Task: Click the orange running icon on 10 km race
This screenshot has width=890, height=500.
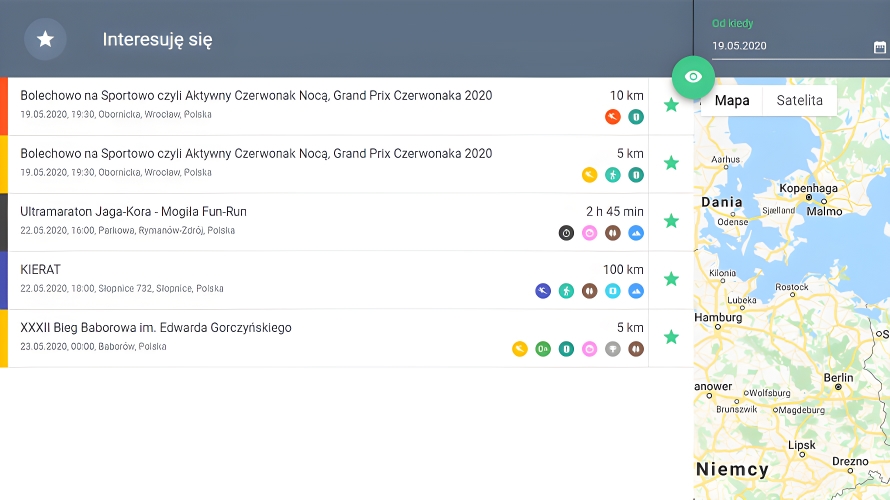Action: (613, 117)
